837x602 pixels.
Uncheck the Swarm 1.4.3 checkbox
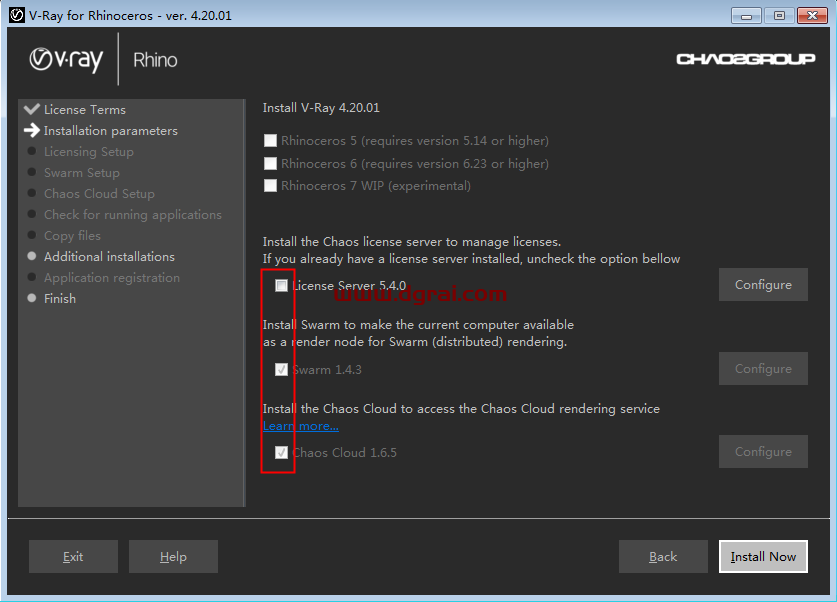pos(282,369)
